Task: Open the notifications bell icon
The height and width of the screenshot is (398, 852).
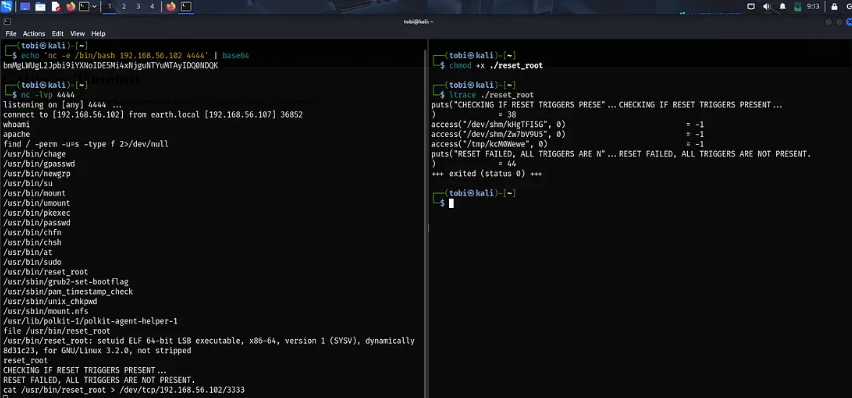Action: pyautogui.click(x=782, y=7)
